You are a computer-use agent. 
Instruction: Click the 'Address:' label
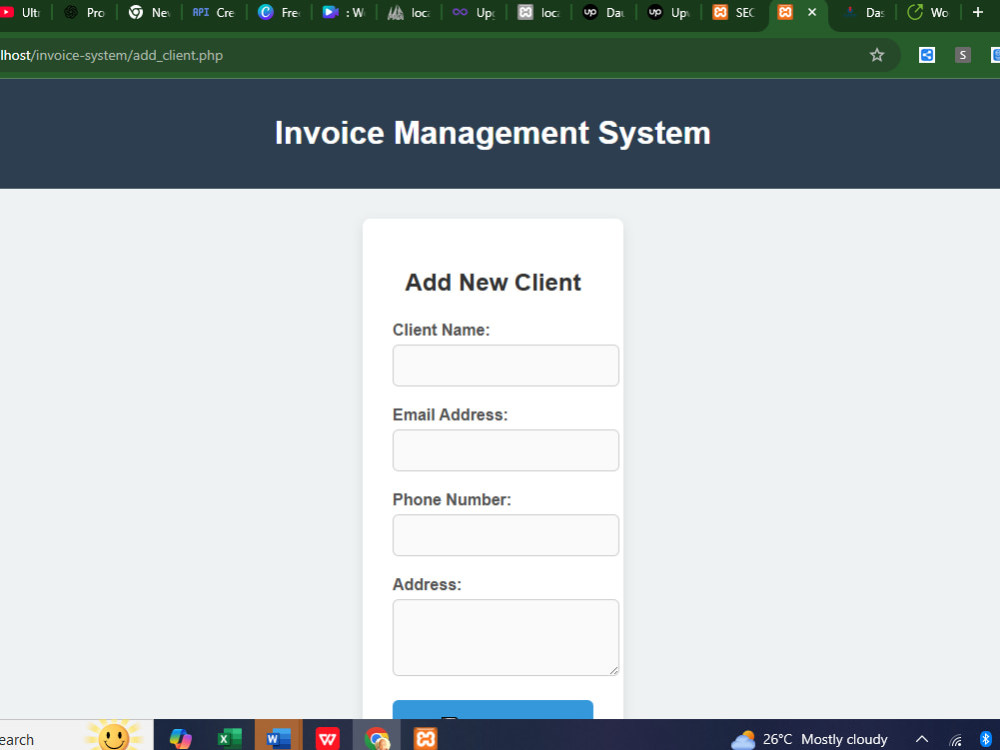pyautogui.click(x=427, y=584)
